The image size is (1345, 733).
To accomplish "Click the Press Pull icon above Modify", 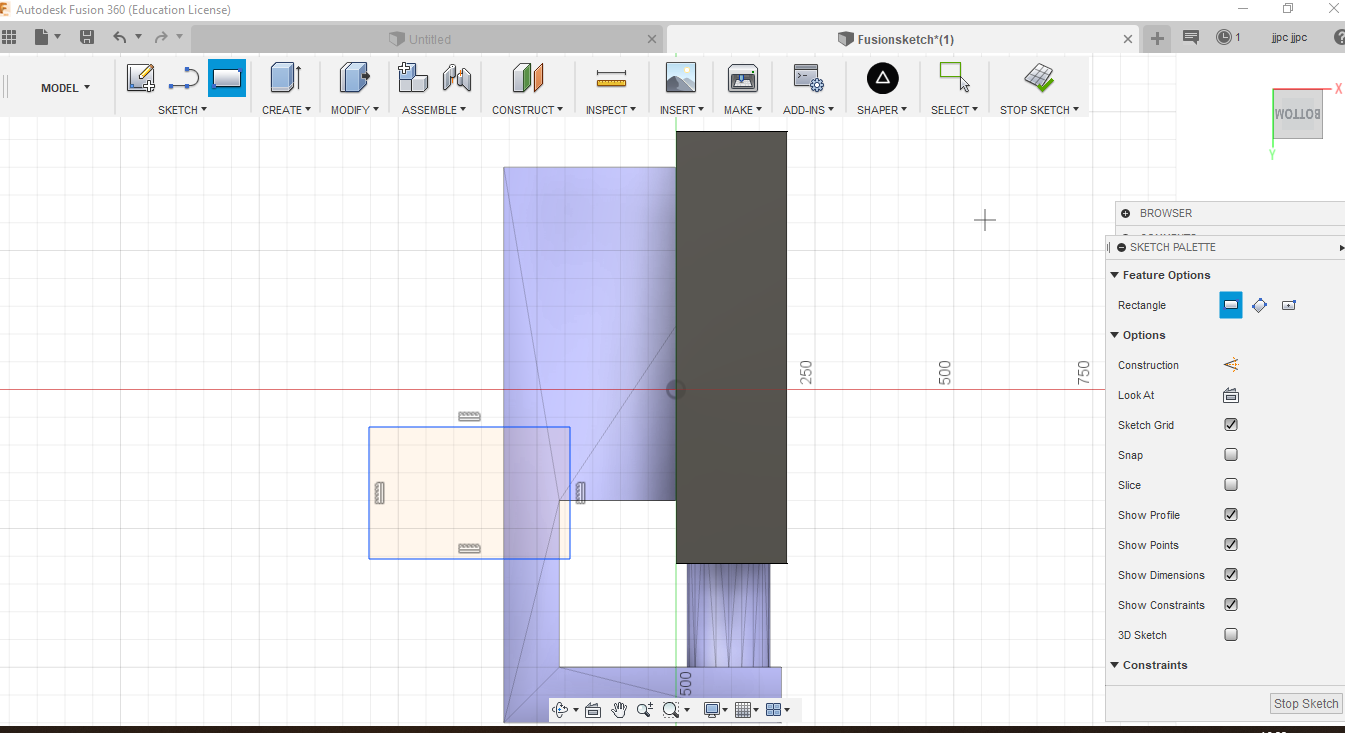I will pos(354,78).
